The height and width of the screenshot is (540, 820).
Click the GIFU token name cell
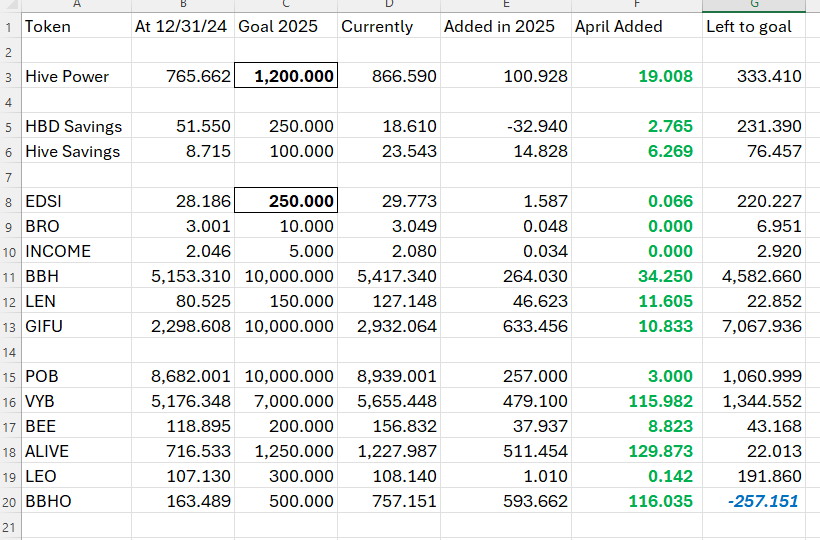(x=76, y=326)
